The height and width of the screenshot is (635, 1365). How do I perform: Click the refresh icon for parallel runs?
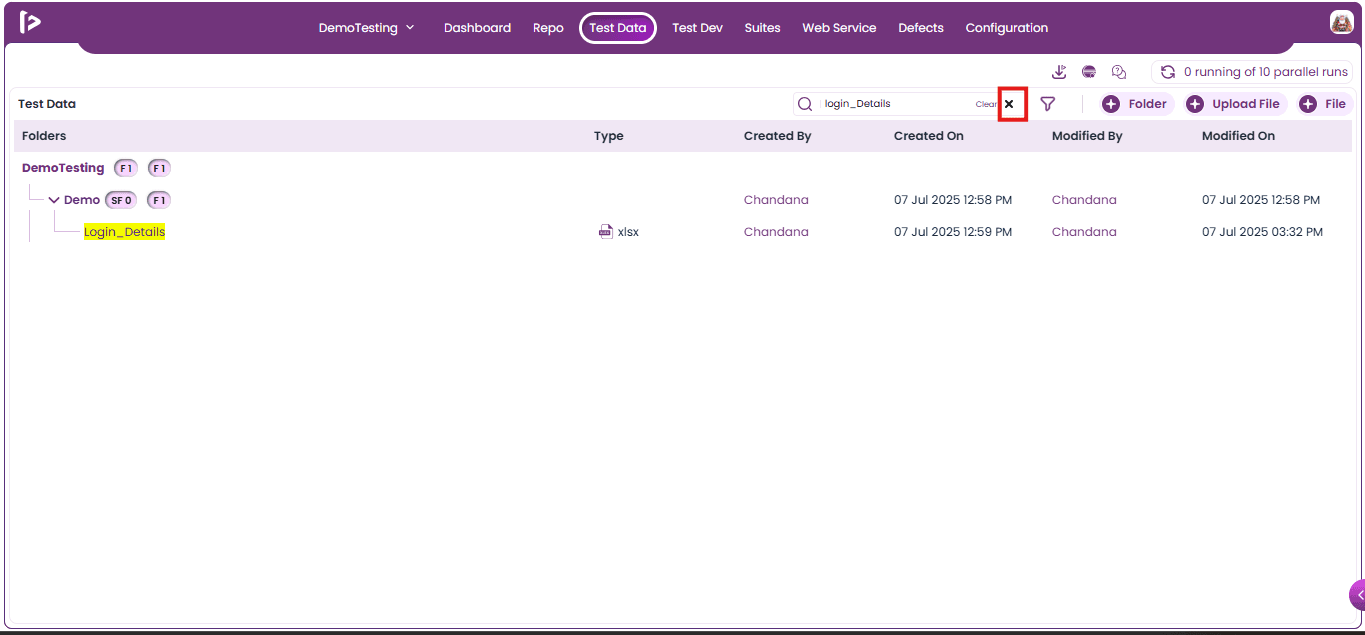[1167, 72]
